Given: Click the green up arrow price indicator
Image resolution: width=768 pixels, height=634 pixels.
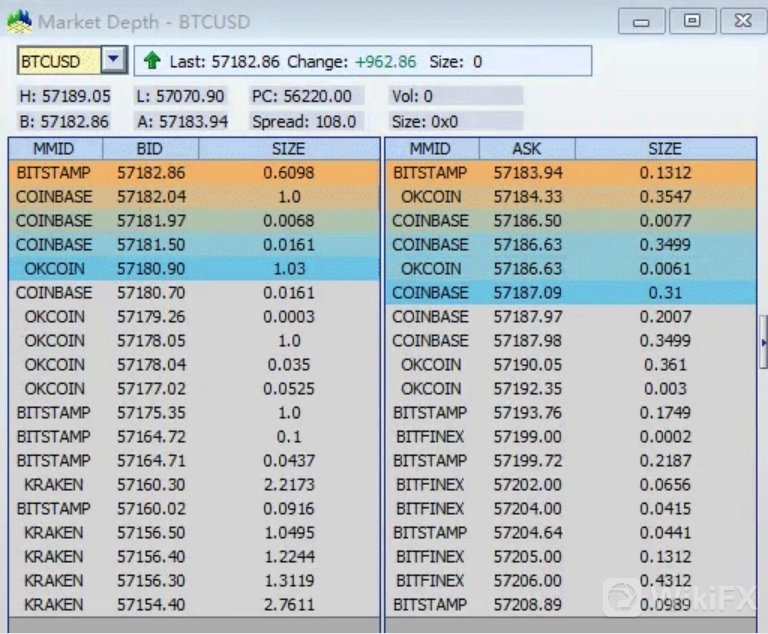Looking at the screenshot, I should 152,61.
